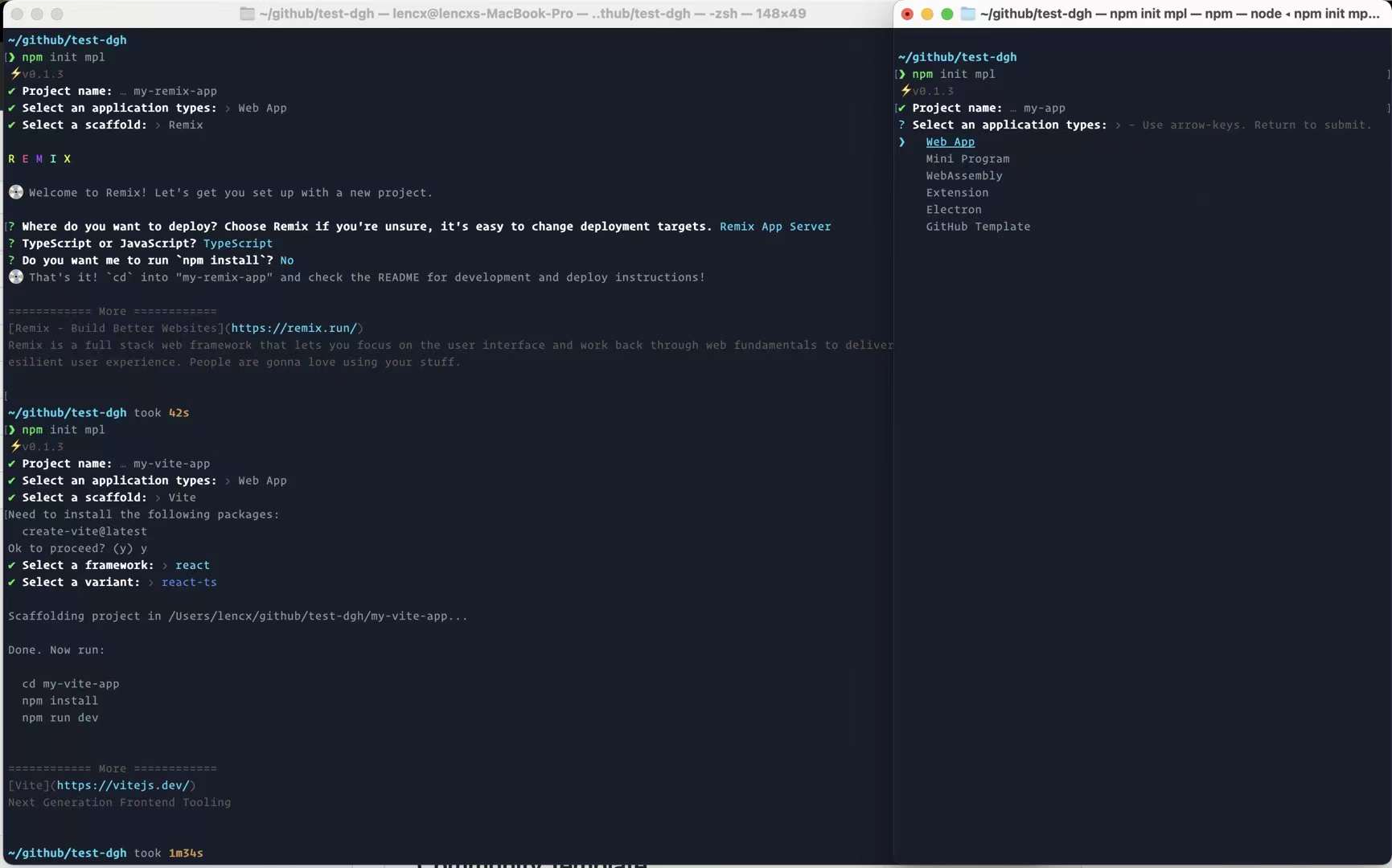Click the 'my-vite-app' project name value
The width and height of the screenshot is (1392, 868).
tap(171, 464)
